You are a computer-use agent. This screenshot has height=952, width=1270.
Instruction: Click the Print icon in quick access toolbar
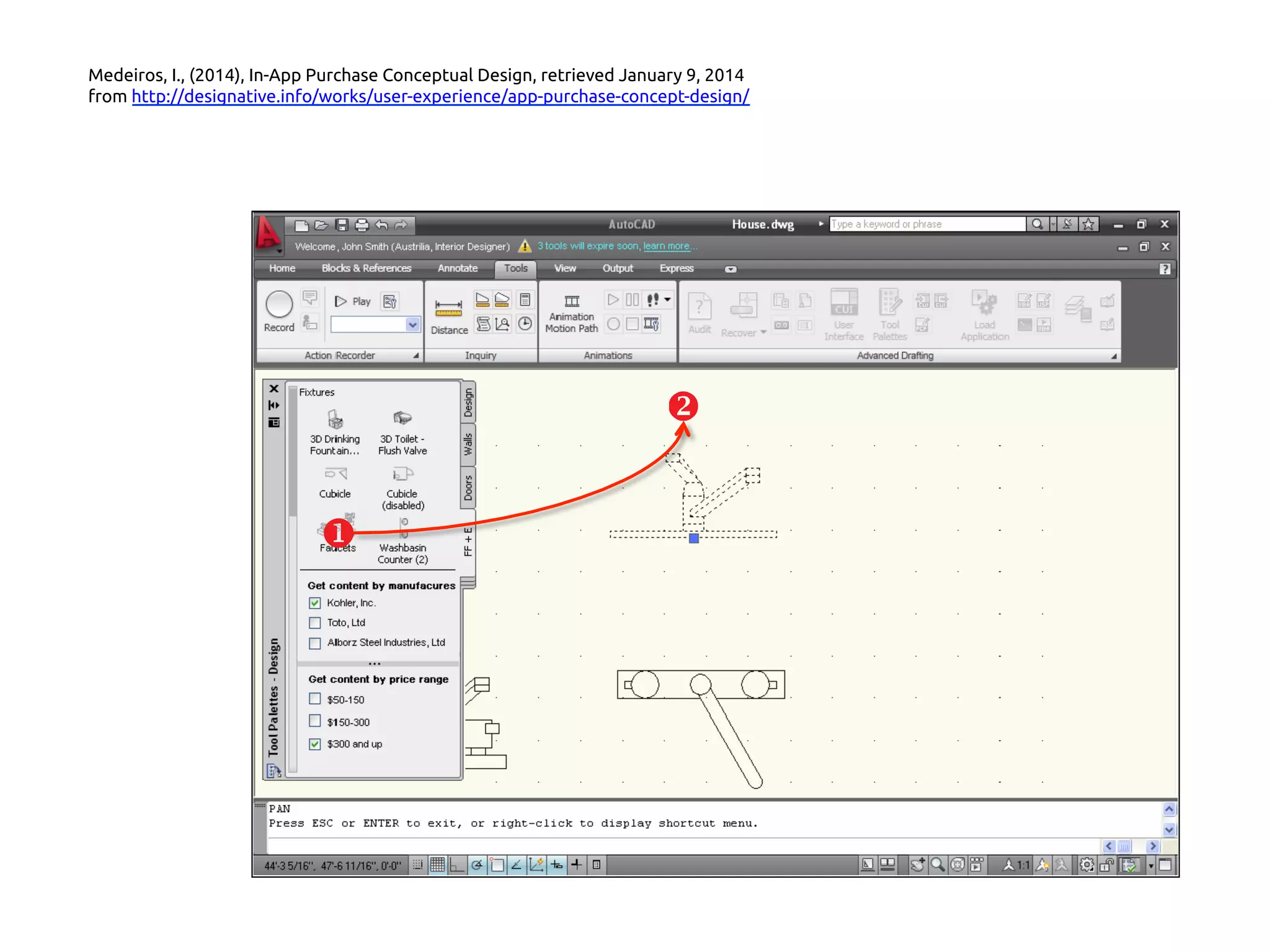pos(362,225)
